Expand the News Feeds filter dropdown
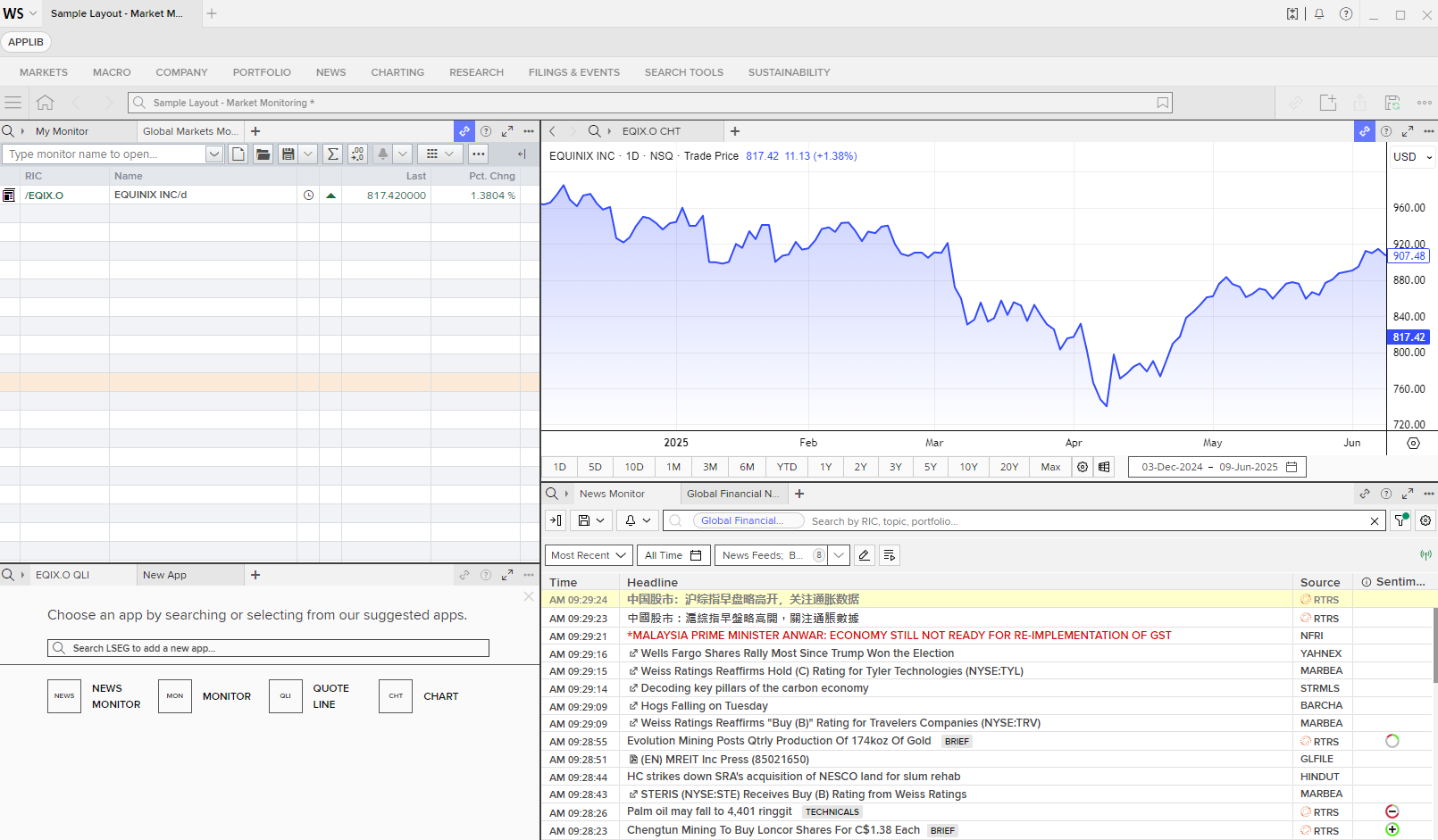The width and height of the screenshot is (1438, 840). click(839, 555)
